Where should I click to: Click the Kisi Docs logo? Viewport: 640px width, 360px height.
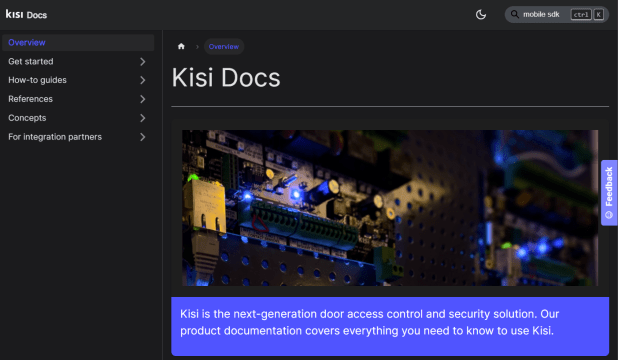(27, 15)
